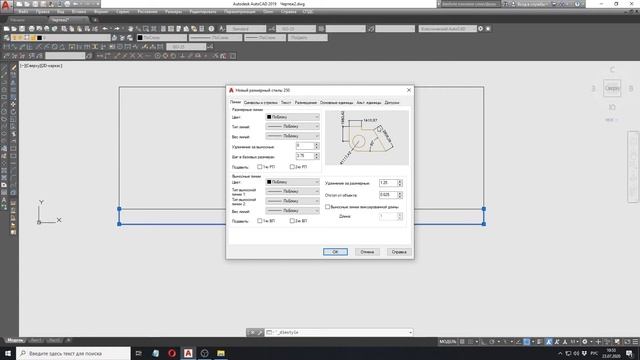Click the Windows Start button

[8, 353]
